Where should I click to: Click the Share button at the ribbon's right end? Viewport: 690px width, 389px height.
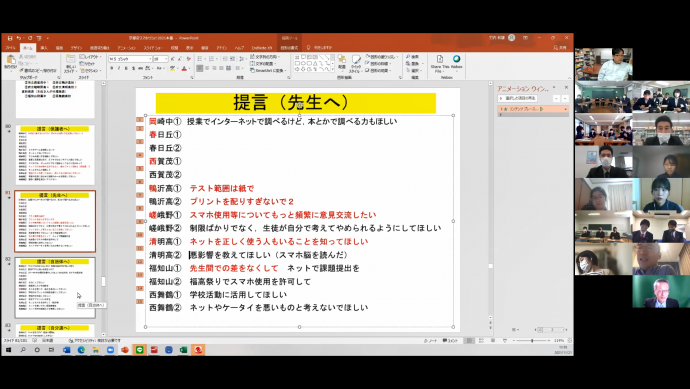pyautogui.click(x=560, y=48)
